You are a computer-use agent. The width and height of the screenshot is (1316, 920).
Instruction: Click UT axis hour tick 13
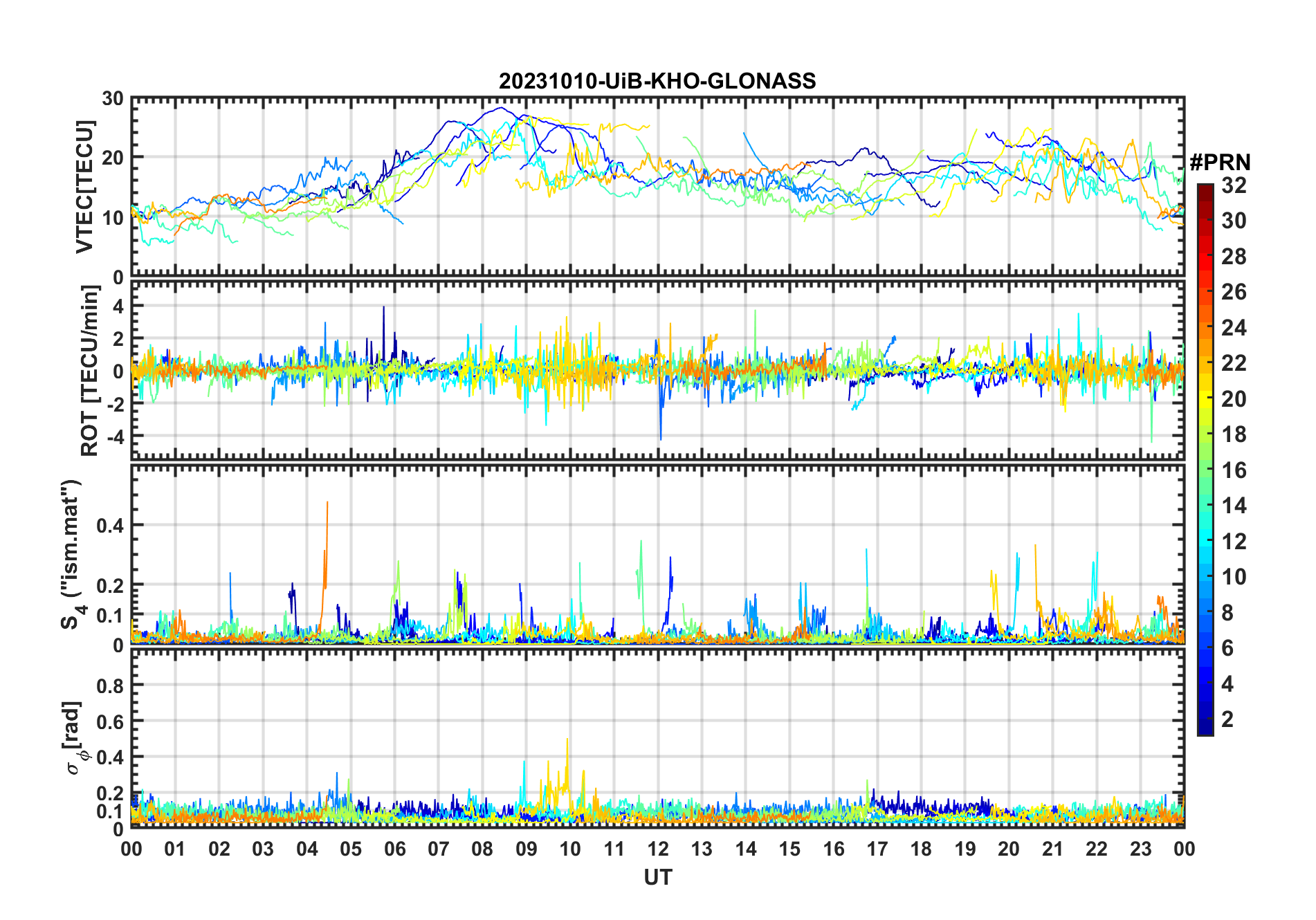click(x=702, y=849)
